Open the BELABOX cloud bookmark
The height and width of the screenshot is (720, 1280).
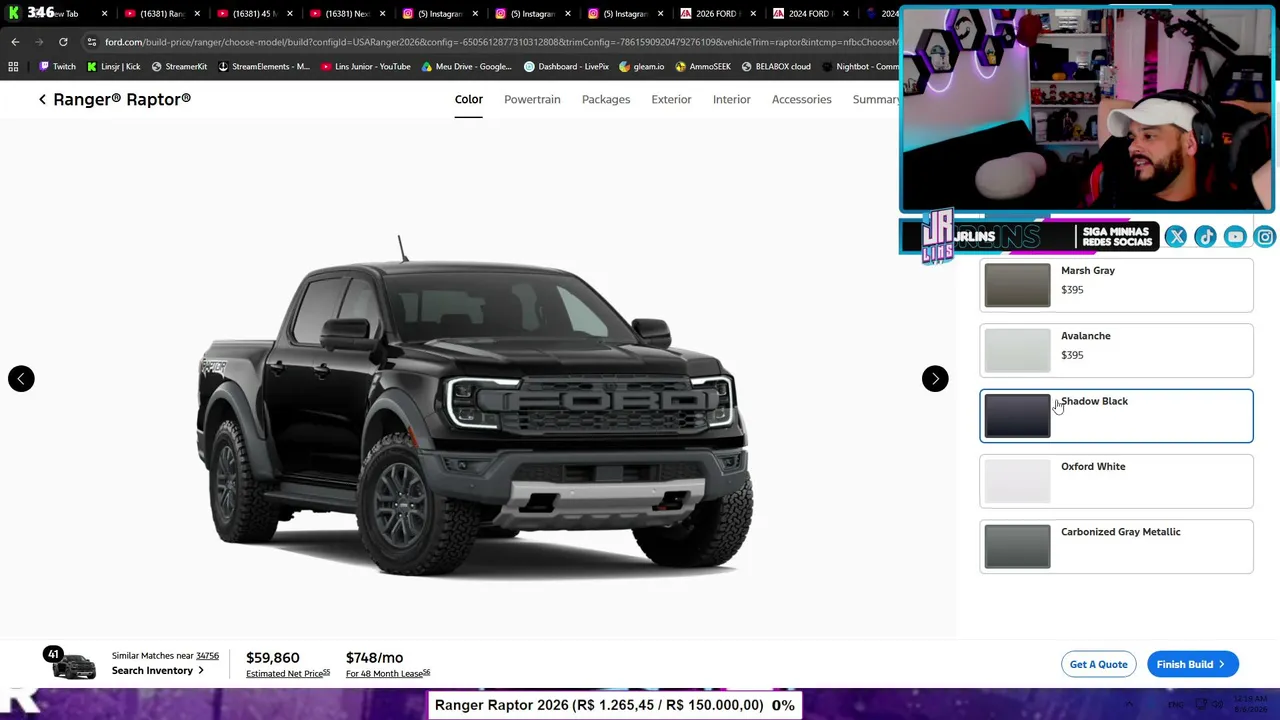pyautogui.click(x=776, y=67)
